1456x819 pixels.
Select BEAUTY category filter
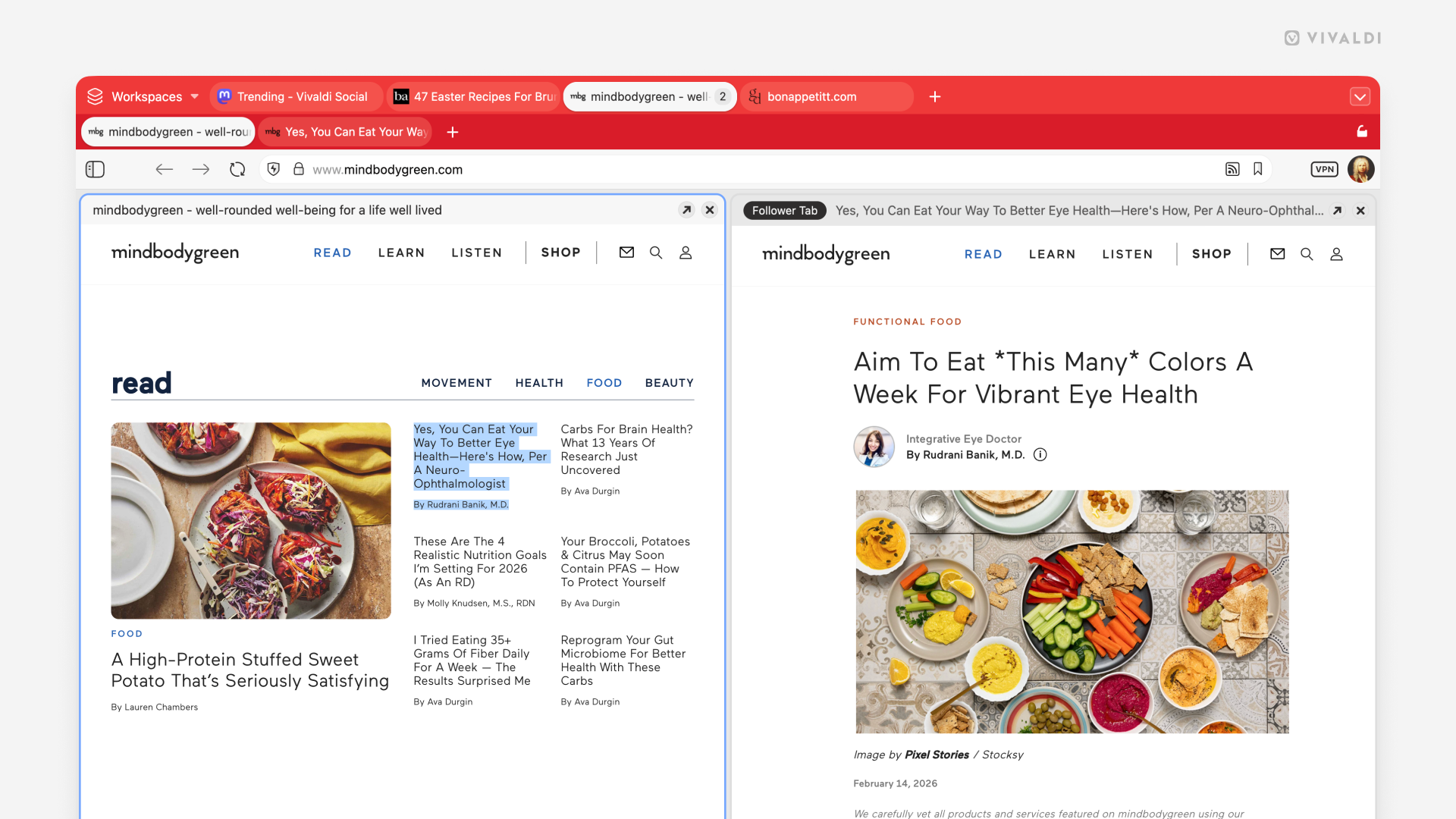tap(669, 383)
